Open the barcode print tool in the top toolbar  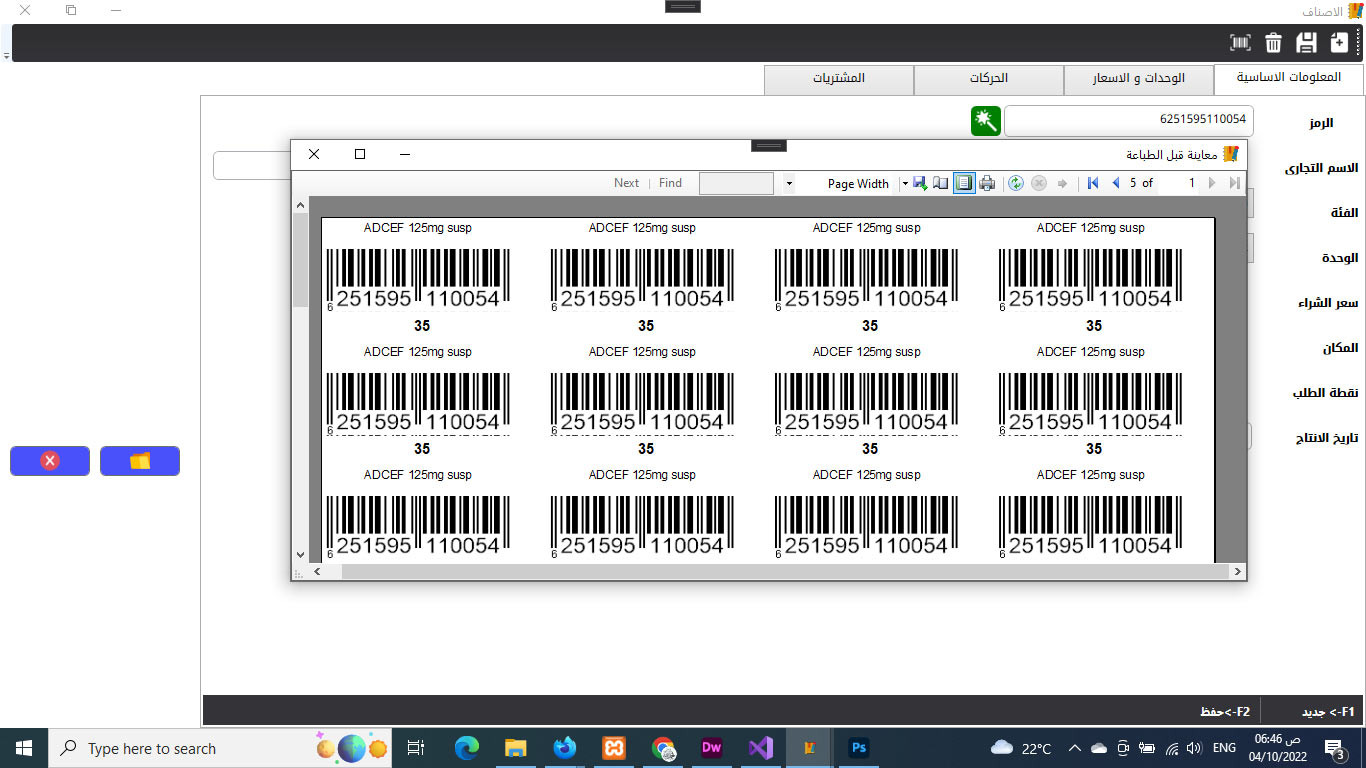(1240, 43)
